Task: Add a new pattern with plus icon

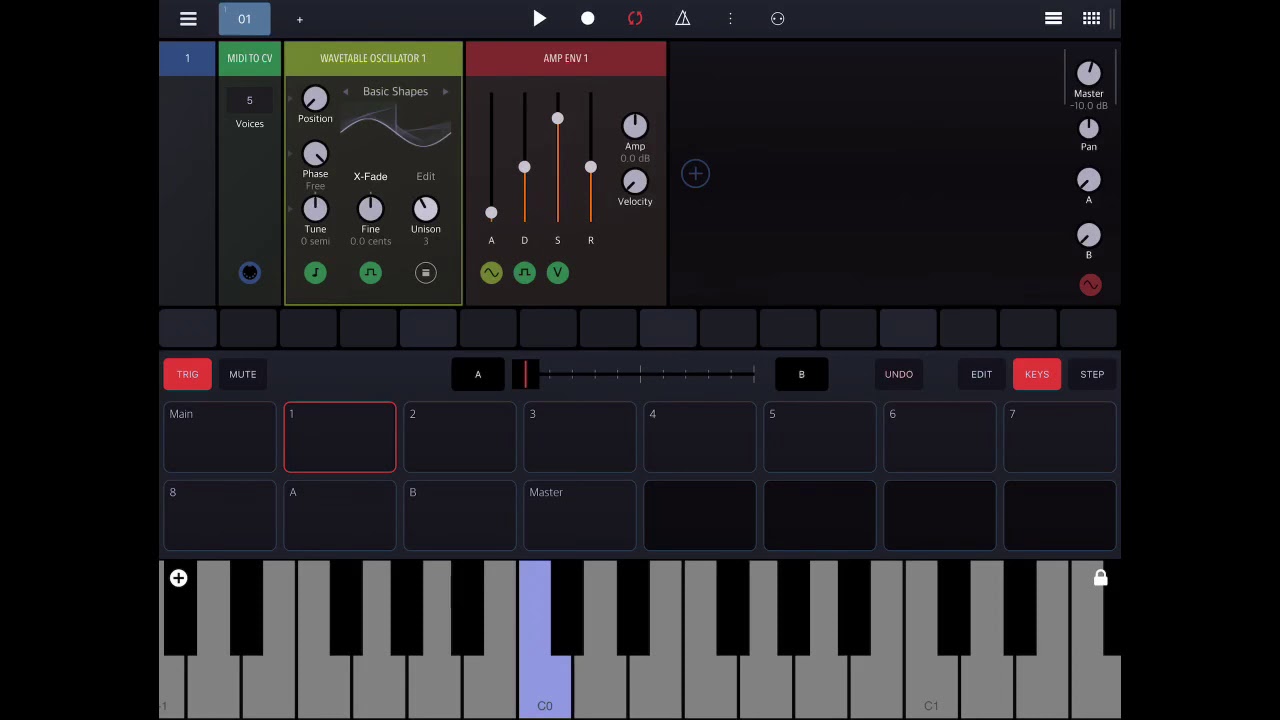Action: [299, 19]
